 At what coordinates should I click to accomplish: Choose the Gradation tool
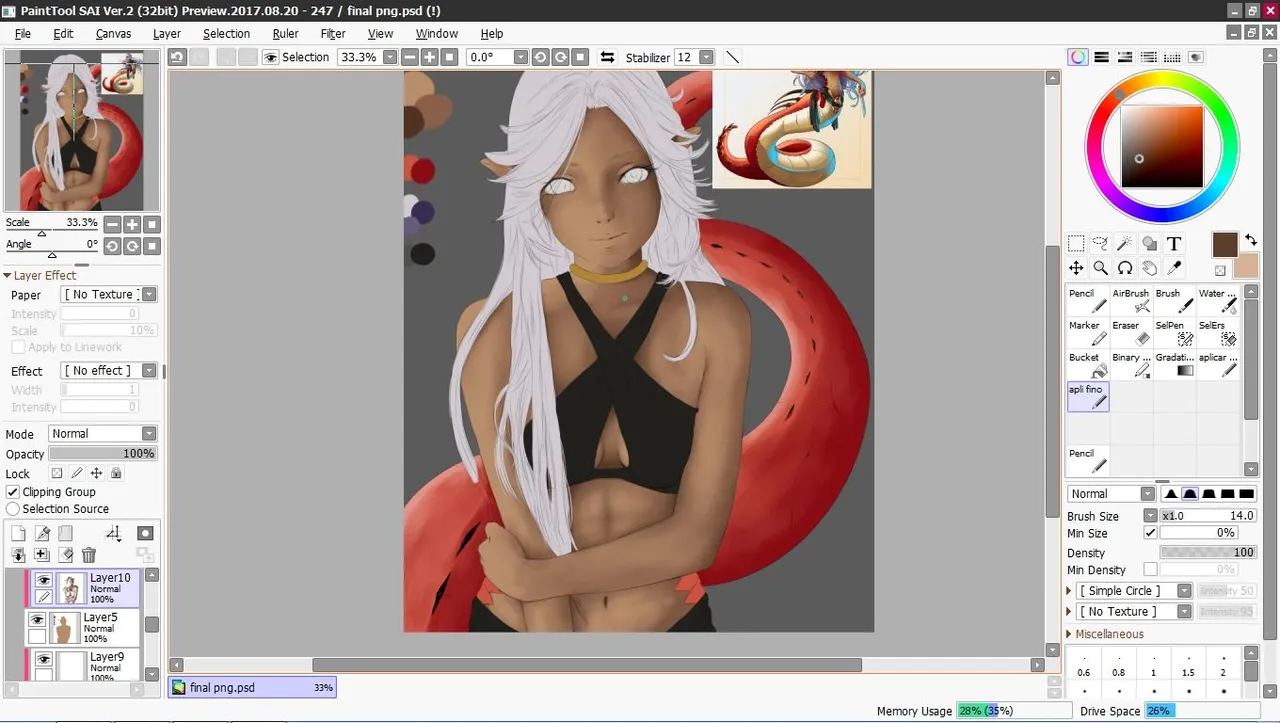pos(1174,365)
